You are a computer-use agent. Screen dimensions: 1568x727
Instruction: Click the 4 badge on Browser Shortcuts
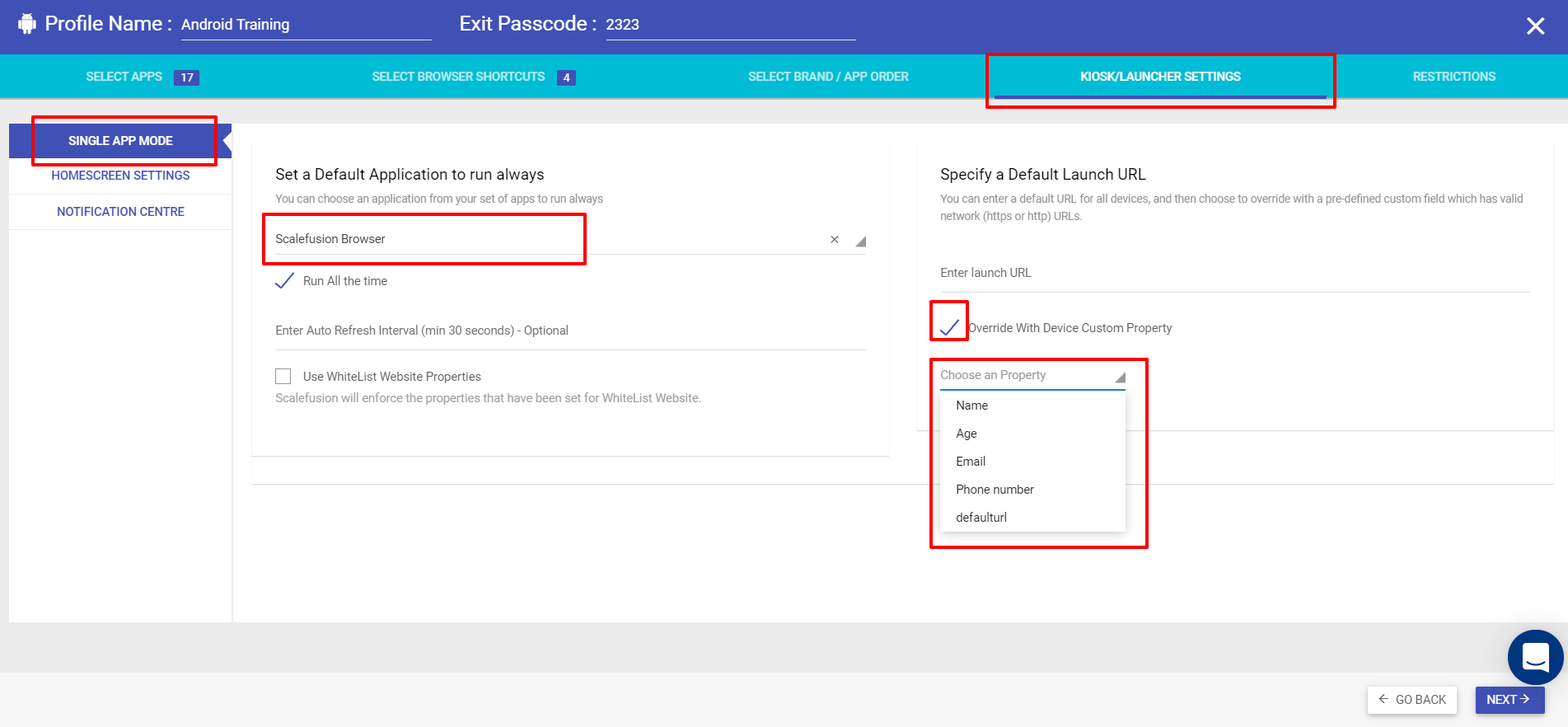[566, 77]
